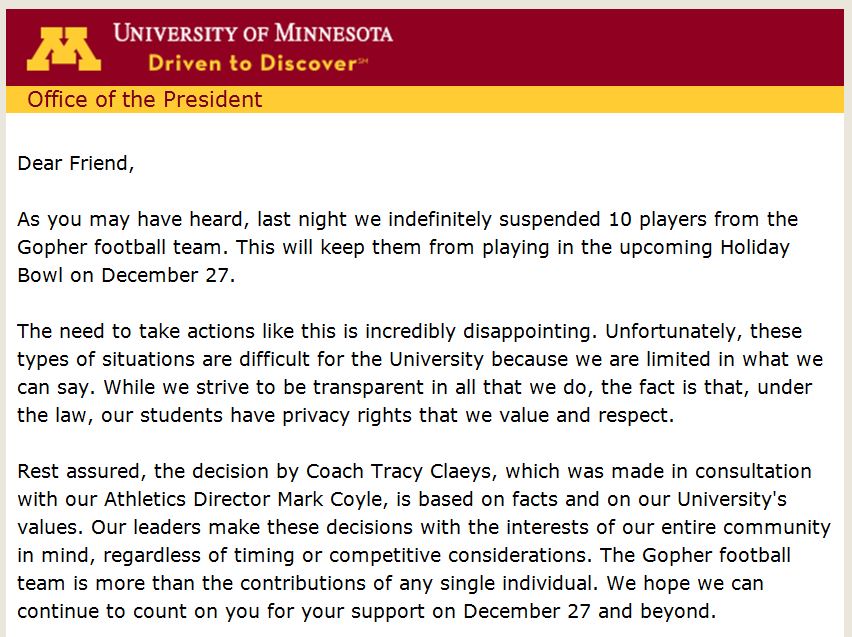852x637 pixels.
Task: Click the Driven to Discover tagline
Action: click(x=258, y=63)
